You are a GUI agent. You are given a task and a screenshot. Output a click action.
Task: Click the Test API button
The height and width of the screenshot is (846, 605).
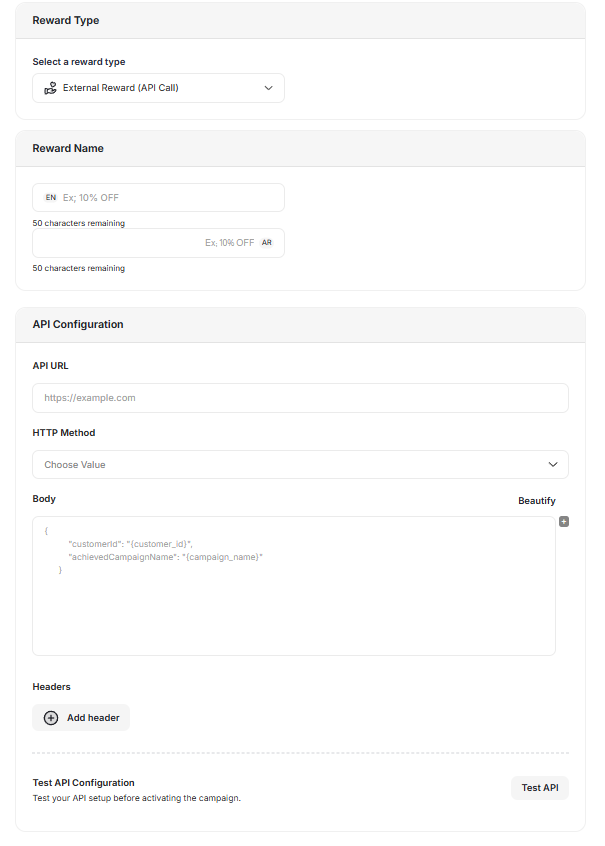point(539,788)
